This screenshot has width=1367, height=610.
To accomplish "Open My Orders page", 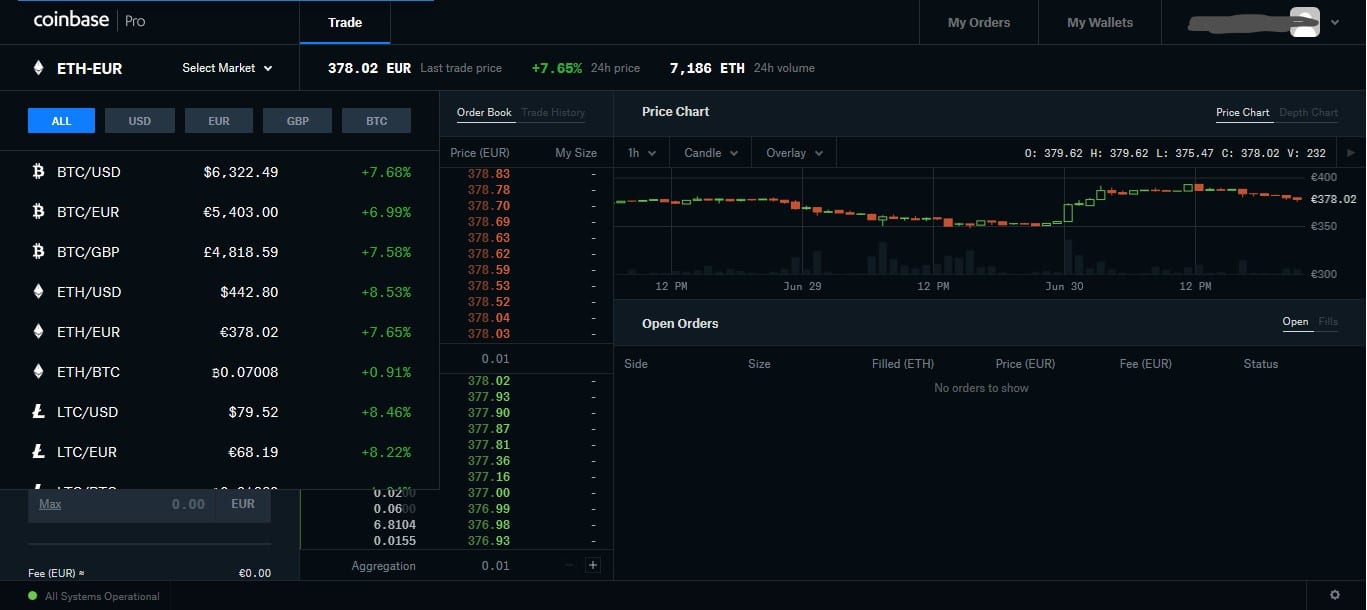I will (978, 22).
